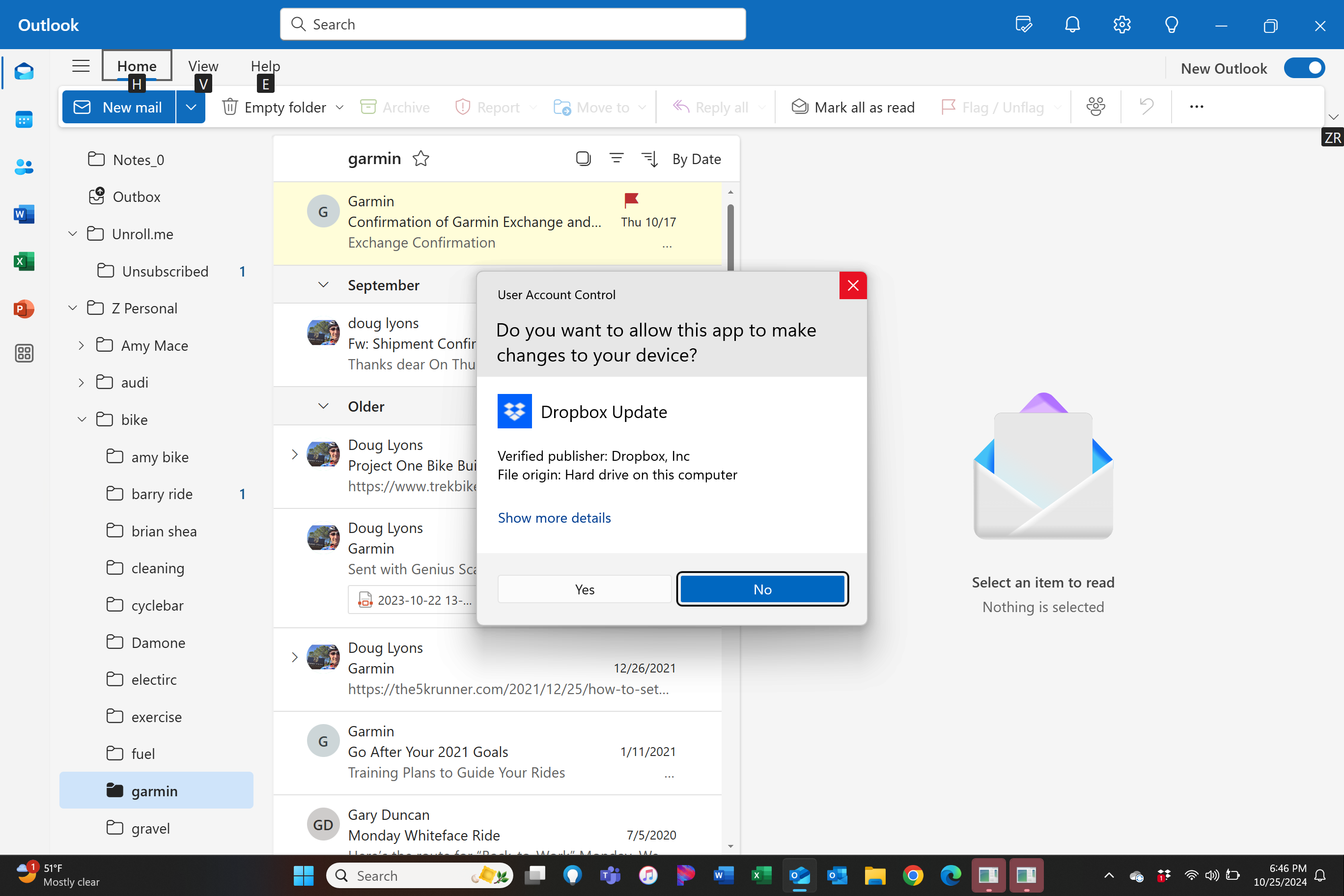Open the weather widget on taskbar
The image size is (1344, 896).
tap(57, 875)
